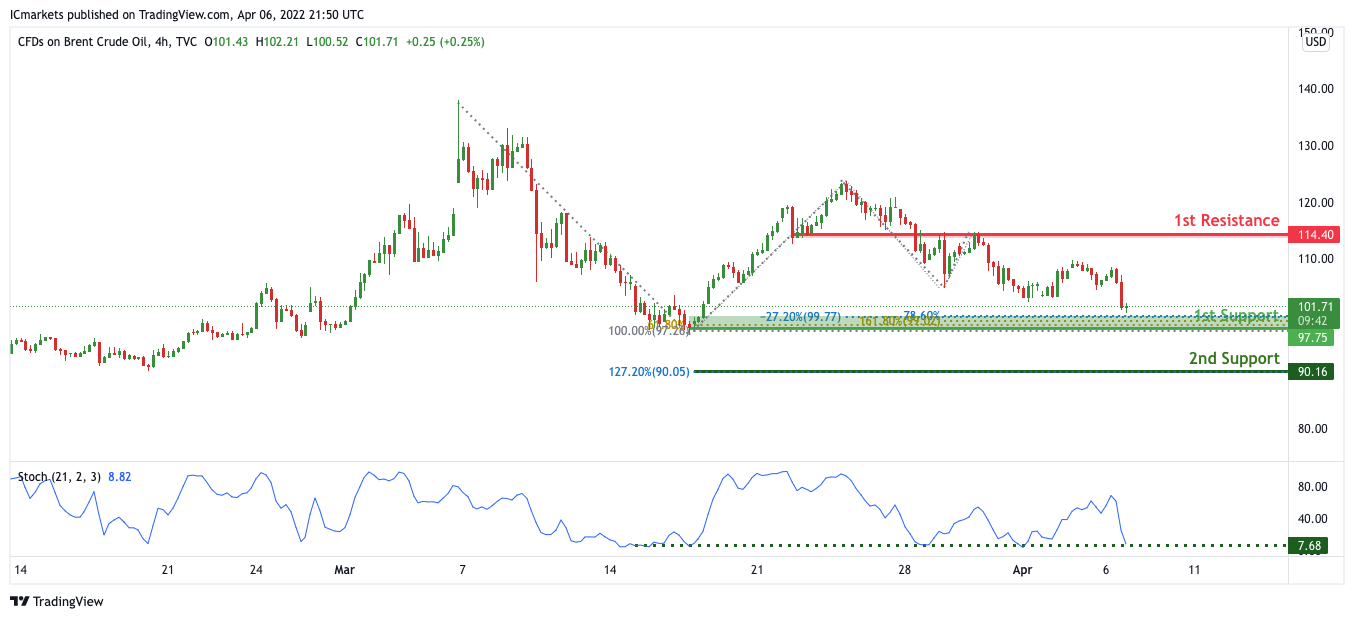
Task: Click the 140.00 price axis label
Action: 1313,88
